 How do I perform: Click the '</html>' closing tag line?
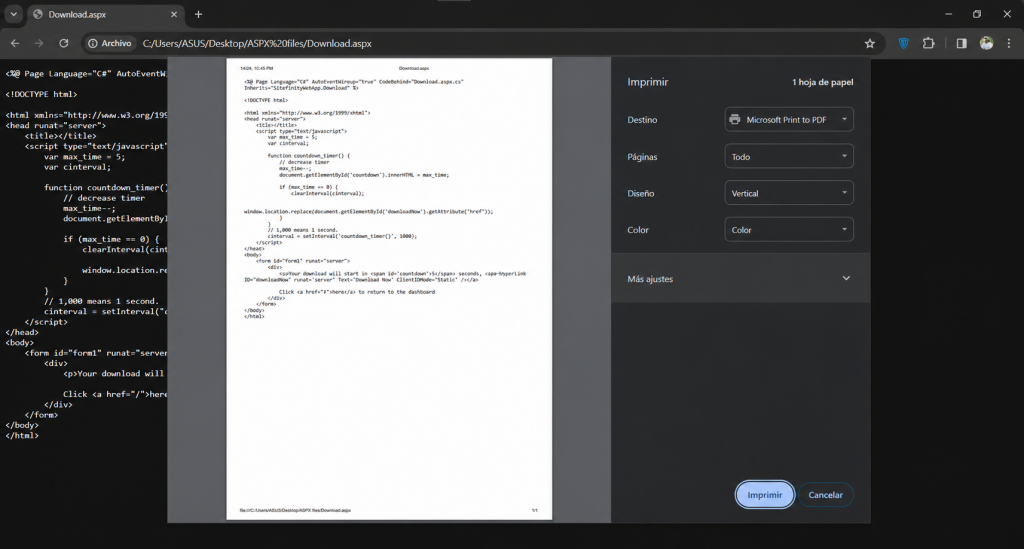(x=22, y=435)
